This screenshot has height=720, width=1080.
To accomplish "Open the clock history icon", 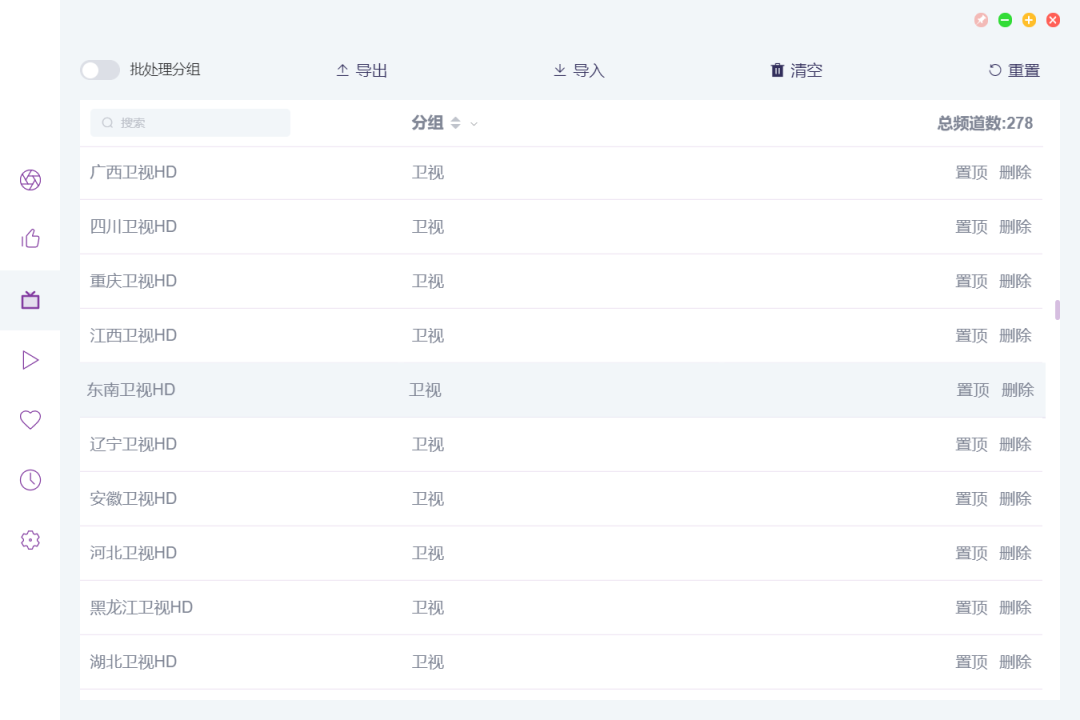I will pyautogui.click(x=30, y=480).
